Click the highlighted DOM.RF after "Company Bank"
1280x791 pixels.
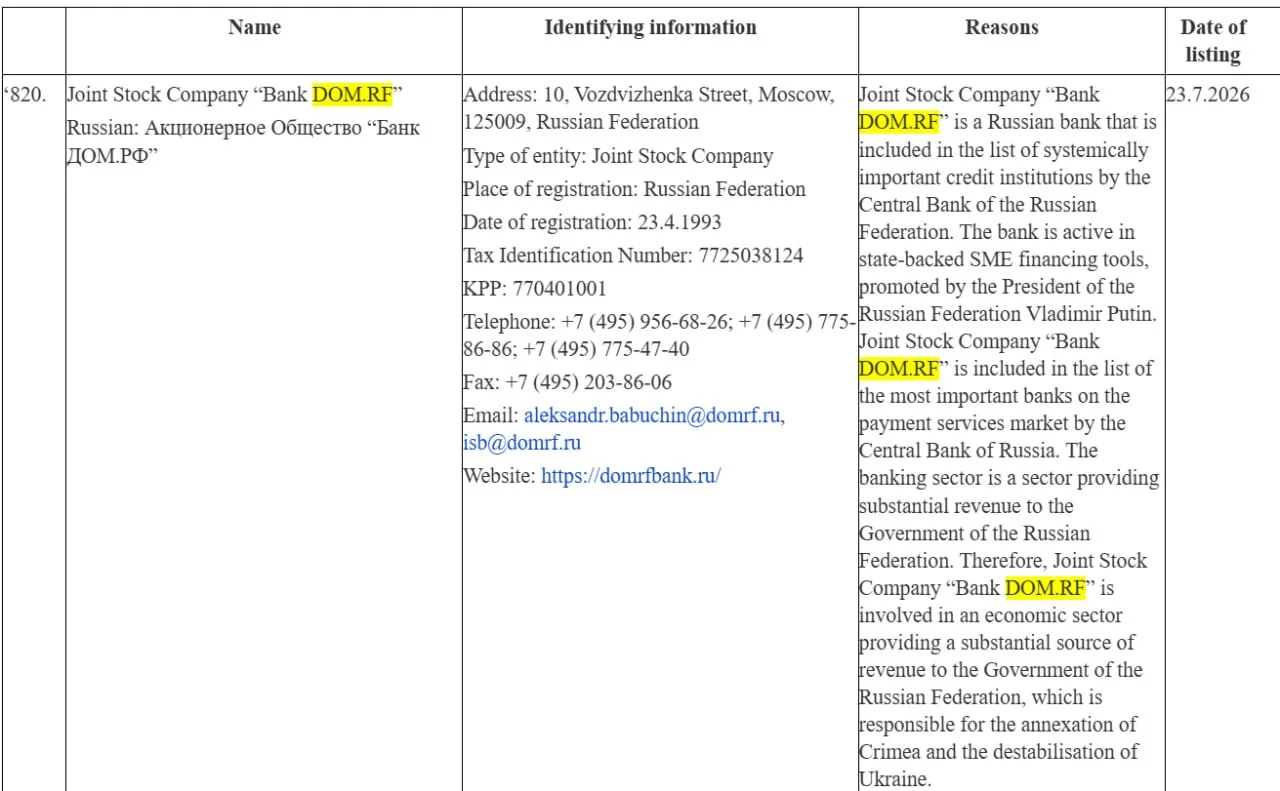click(1045, 587)
